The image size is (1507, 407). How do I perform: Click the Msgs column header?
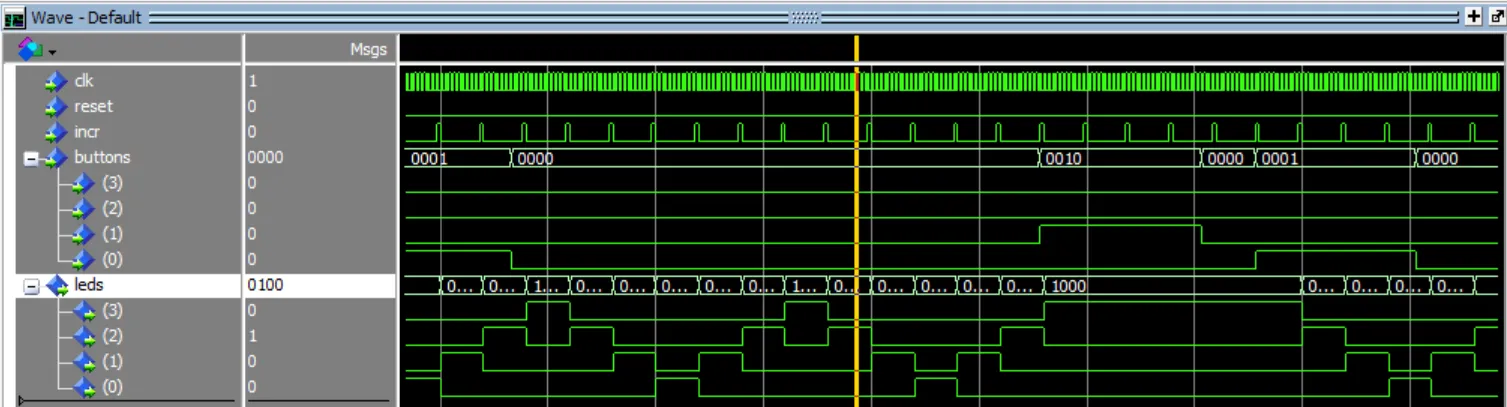click(368, 49)
